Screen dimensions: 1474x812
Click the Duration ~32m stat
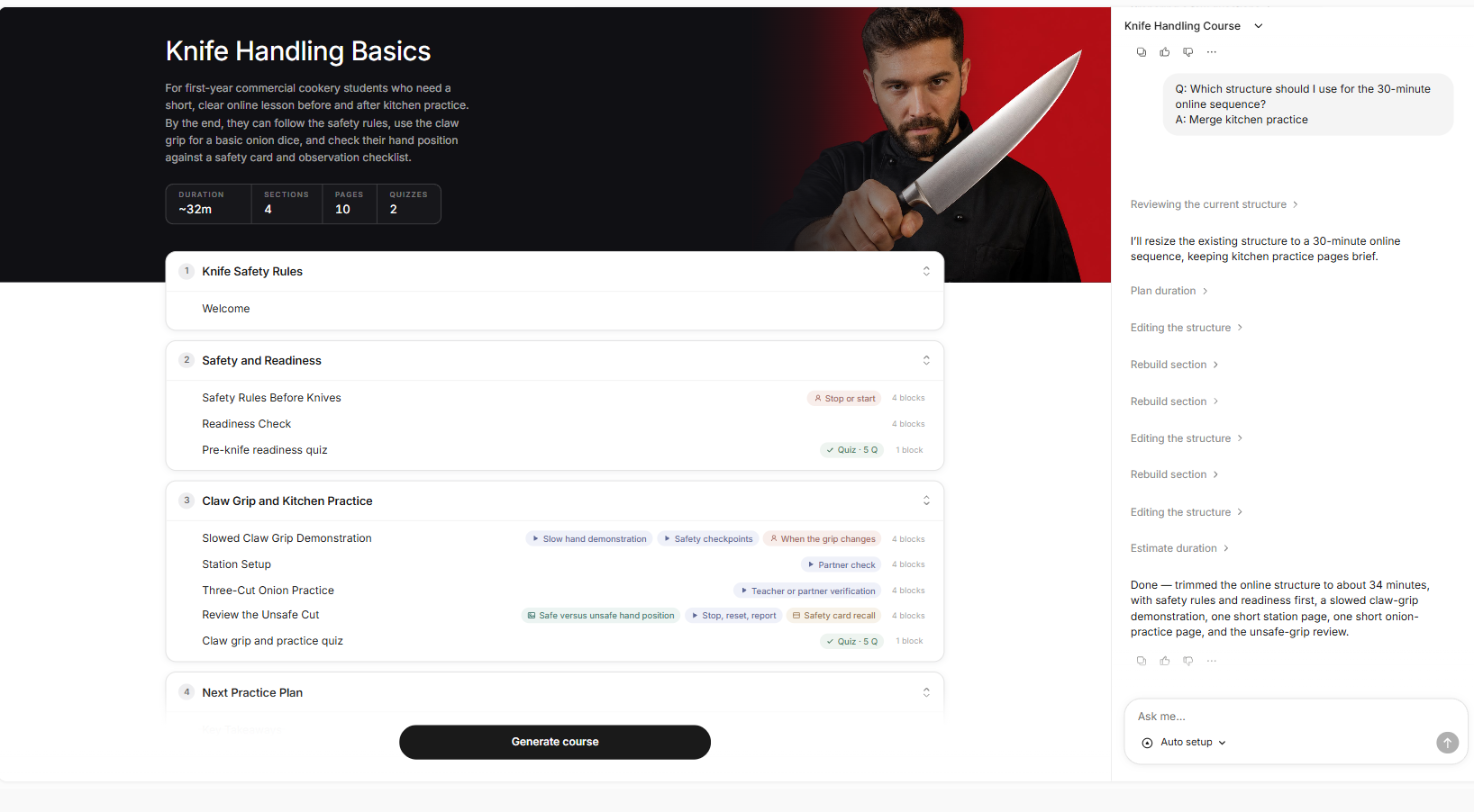(x=208, y=203)
